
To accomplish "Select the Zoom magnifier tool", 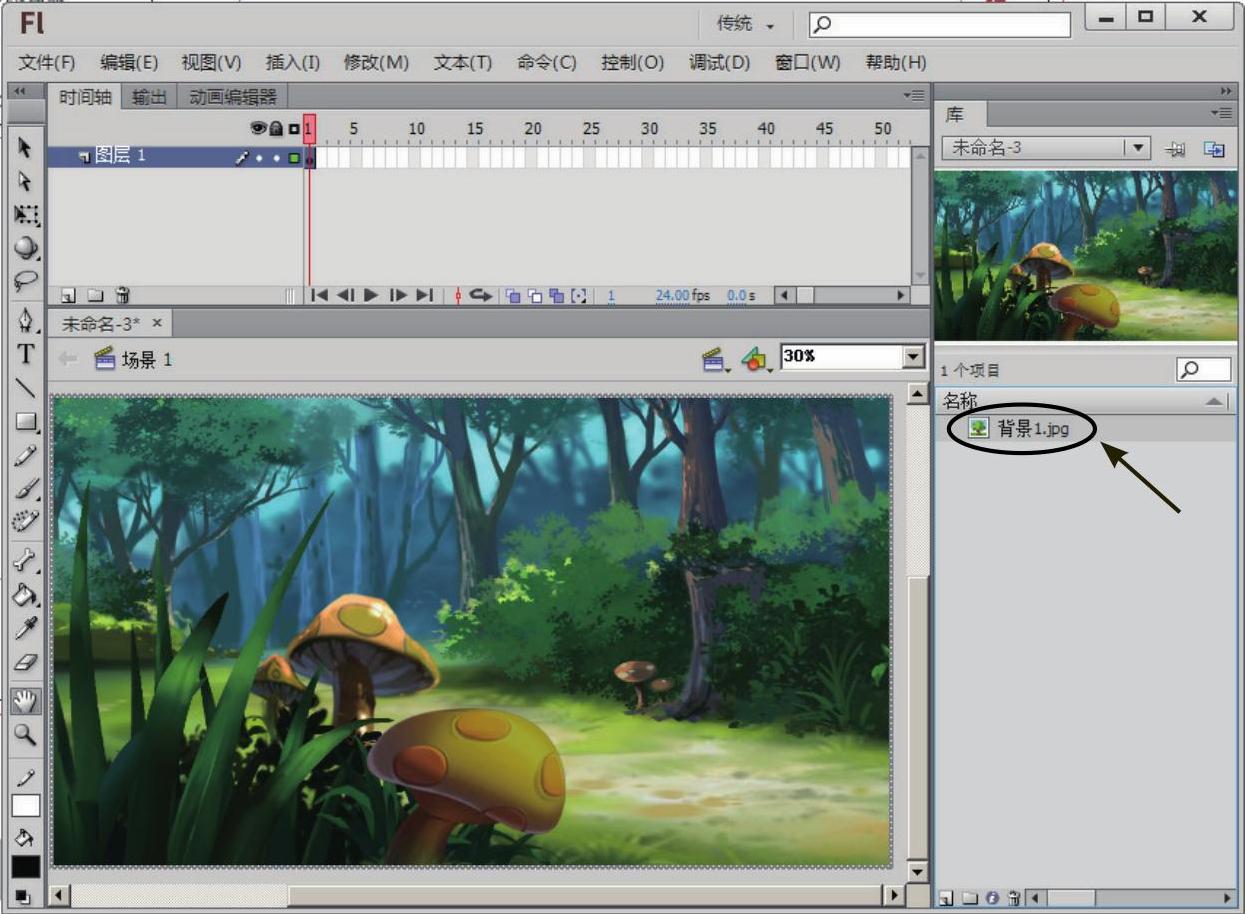I will click(x=26, y=735).
